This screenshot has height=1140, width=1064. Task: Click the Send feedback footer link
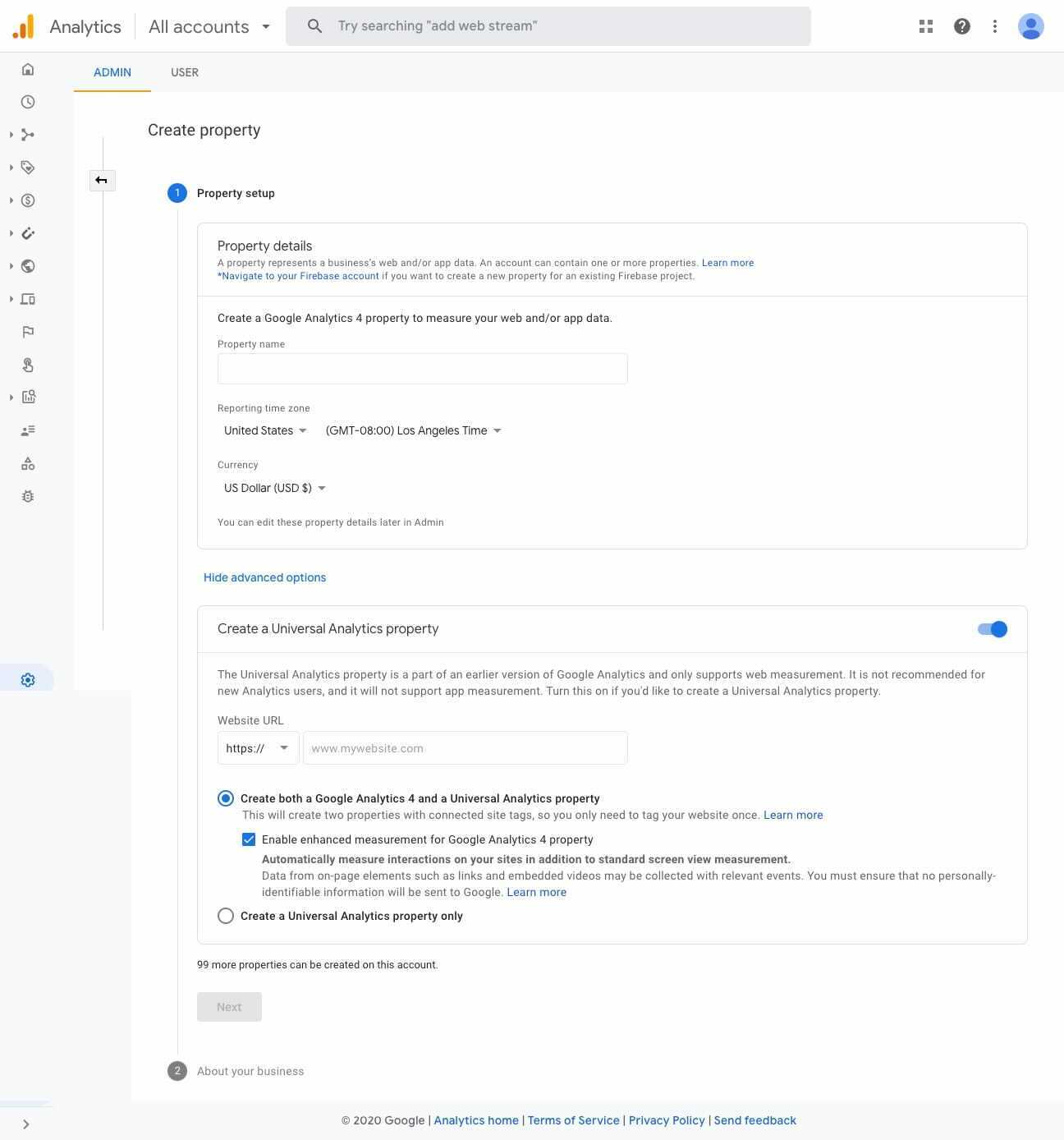pyautogui.click(x=755, y=1120)
